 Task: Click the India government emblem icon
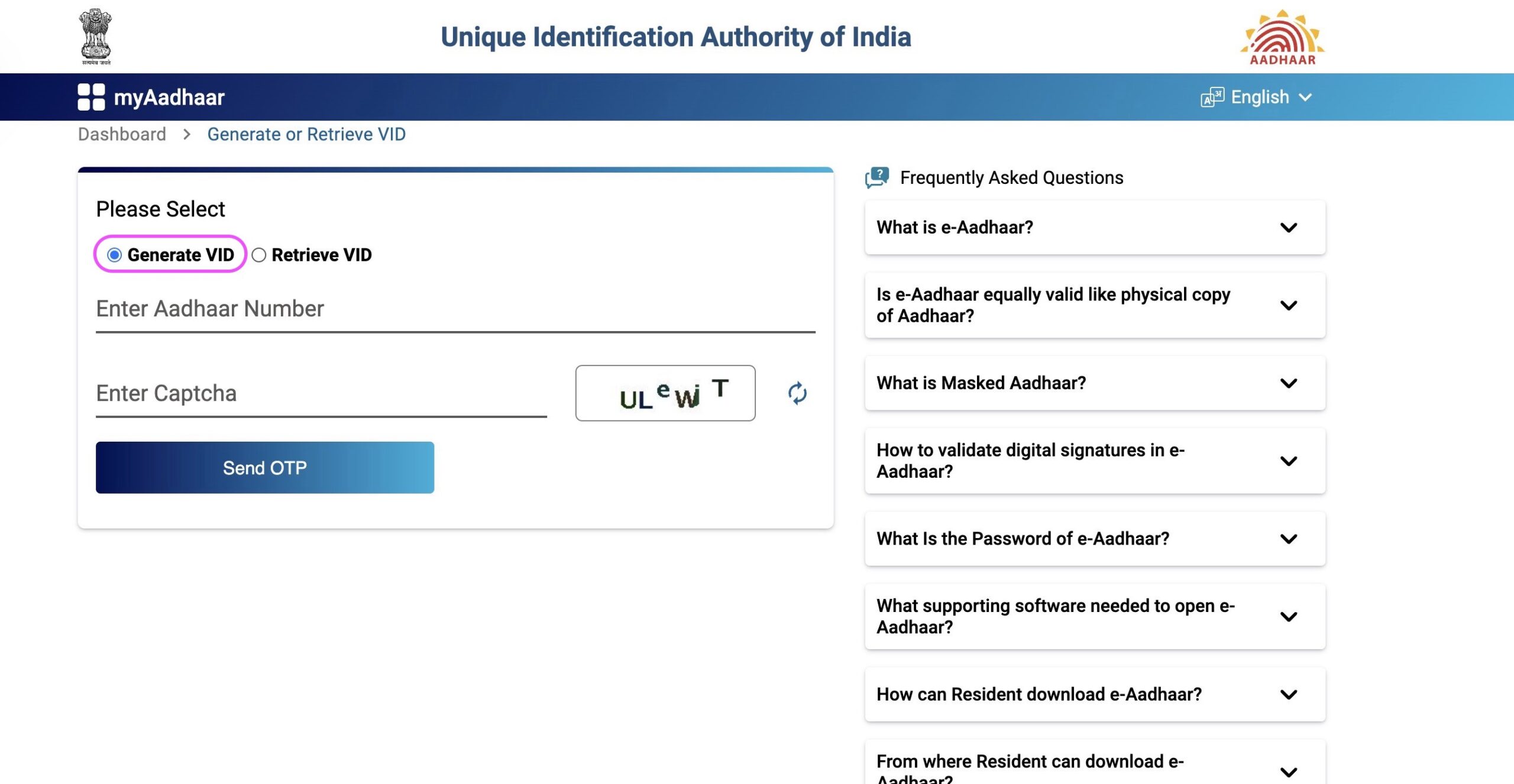tap(94, 35)
